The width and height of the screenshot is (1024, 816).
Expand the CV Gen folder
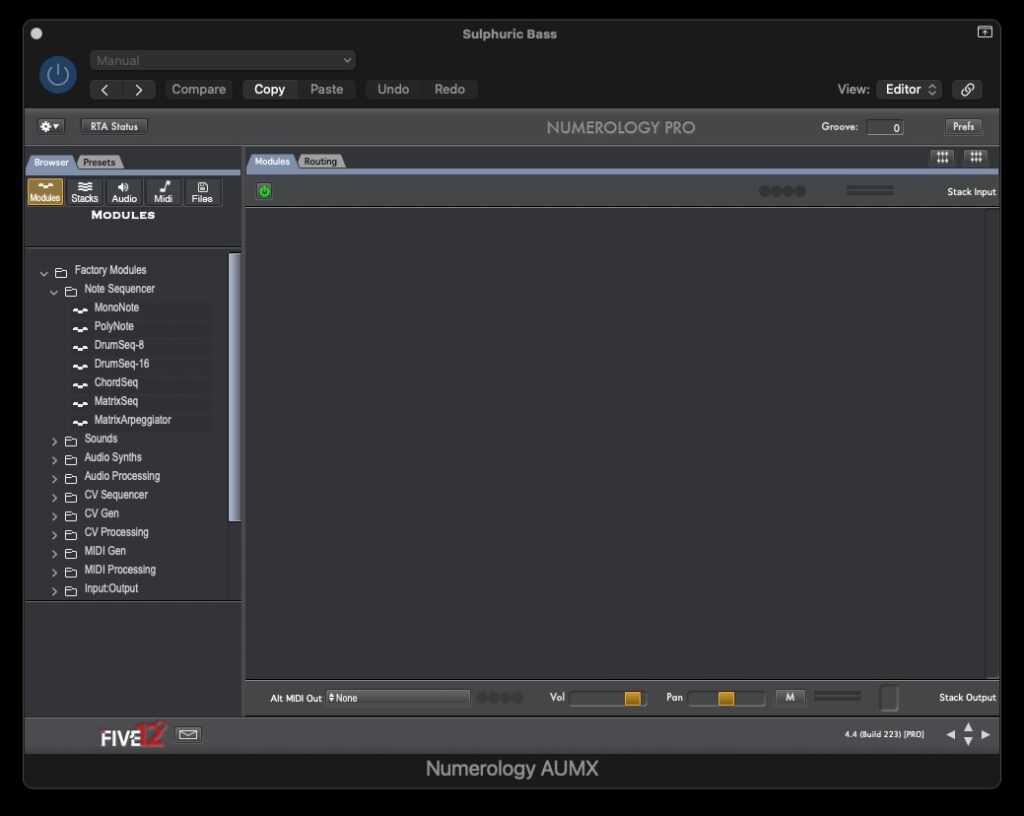click(x=54, y=516)
